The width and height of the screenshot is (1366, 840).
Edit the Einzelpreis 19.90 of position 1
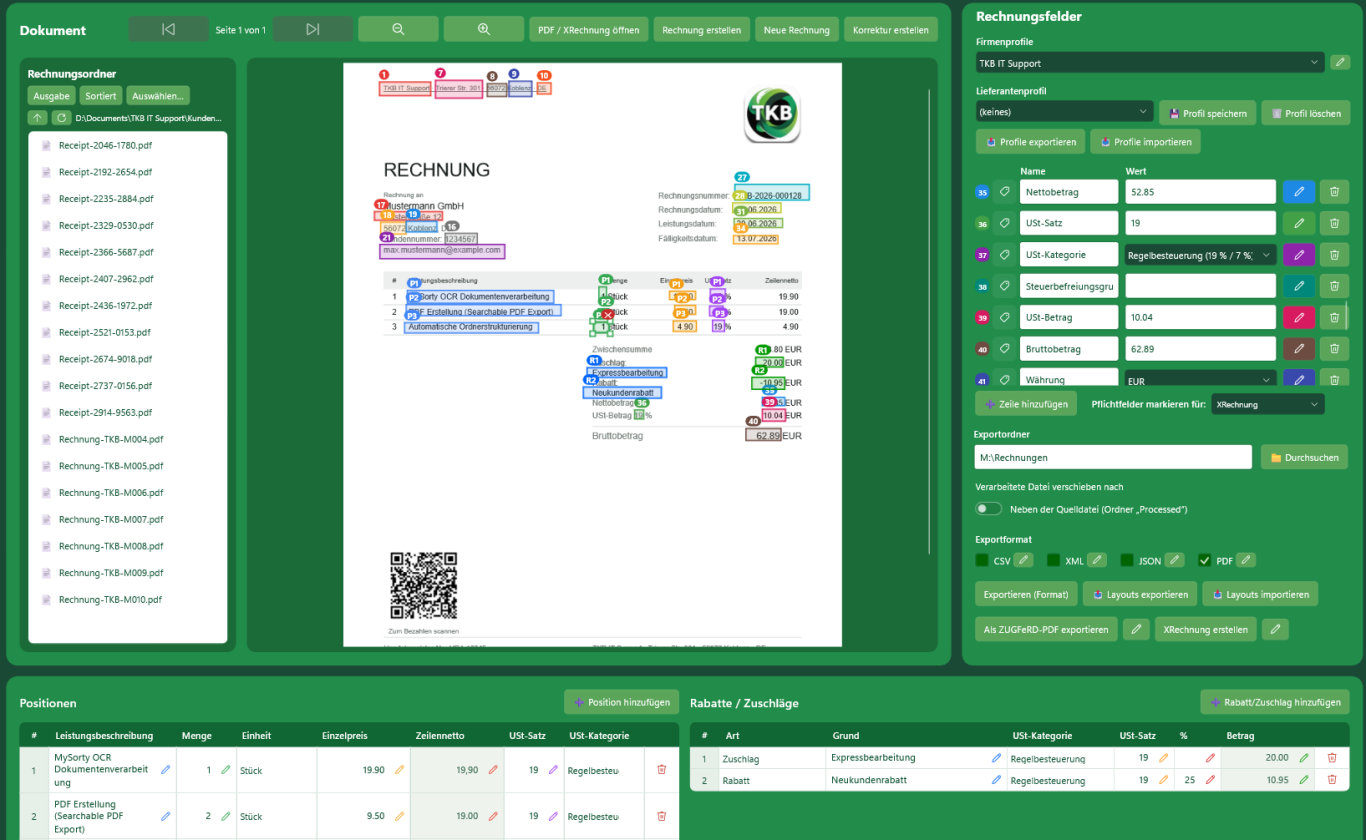tap(399, 770)
